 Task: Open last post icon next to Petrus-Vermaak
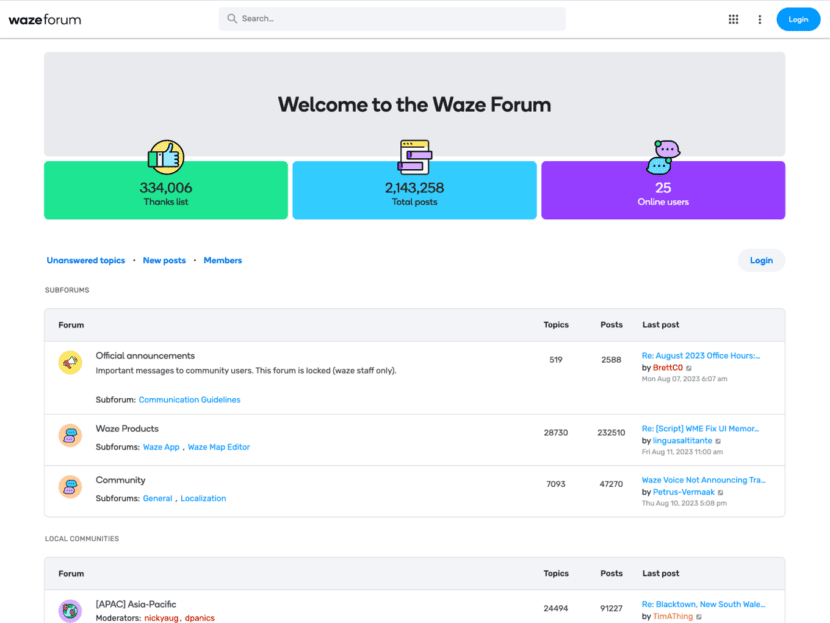722,492
